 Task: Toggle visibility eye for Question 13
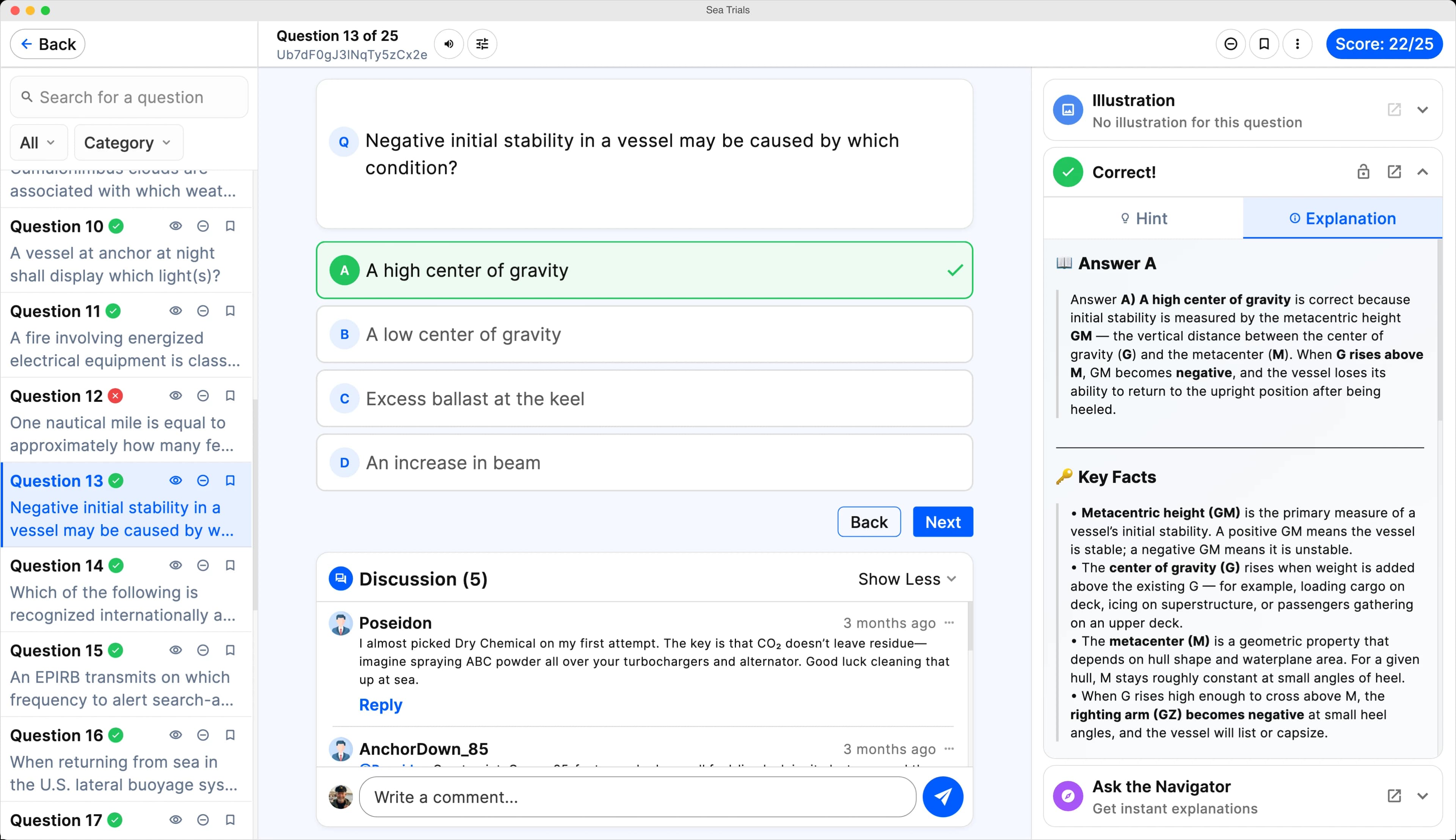[176, 481]
